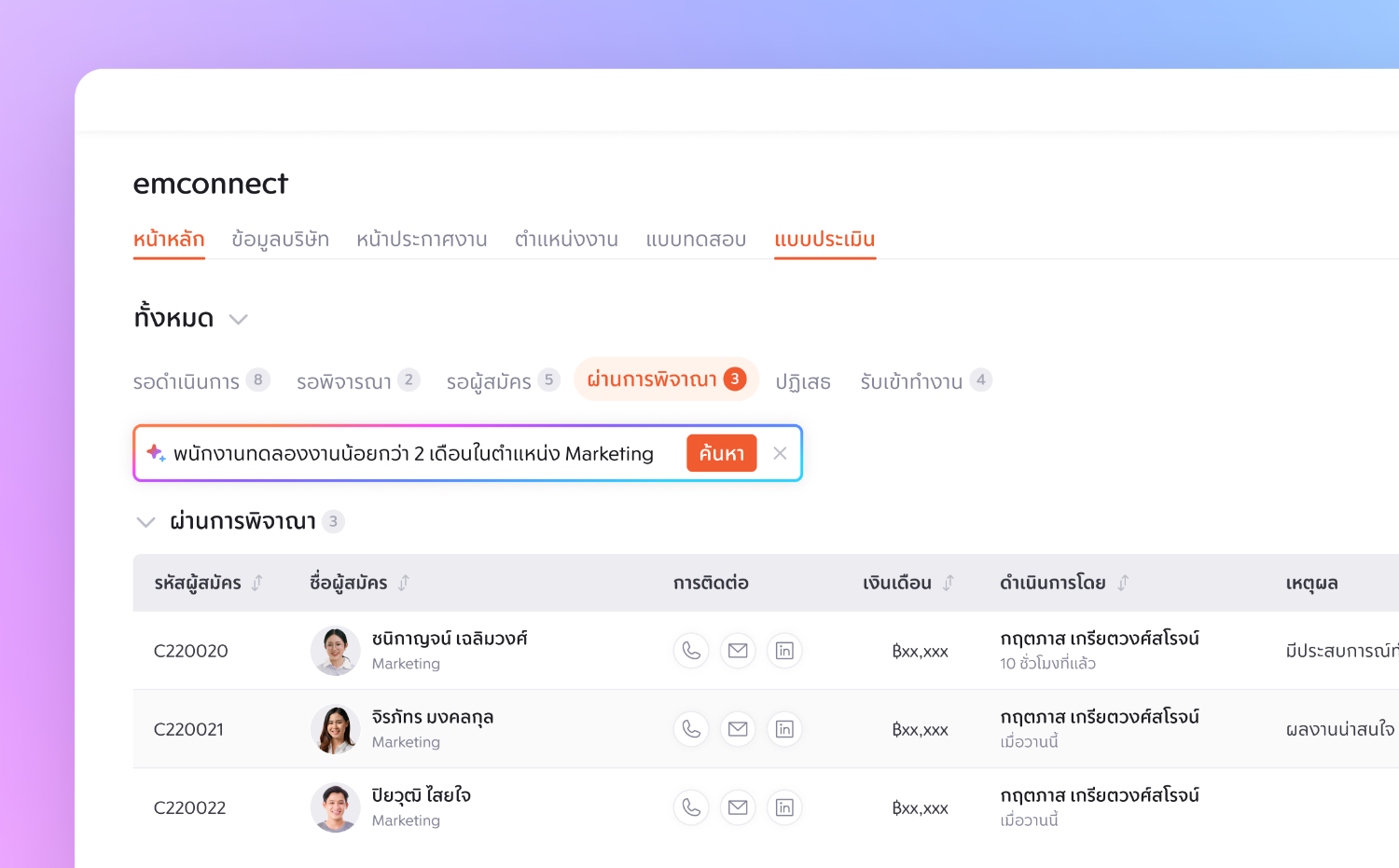Click the phone icon for ปิยวุฒิ ใสยใจ
1399x868 pixels.
691,807
